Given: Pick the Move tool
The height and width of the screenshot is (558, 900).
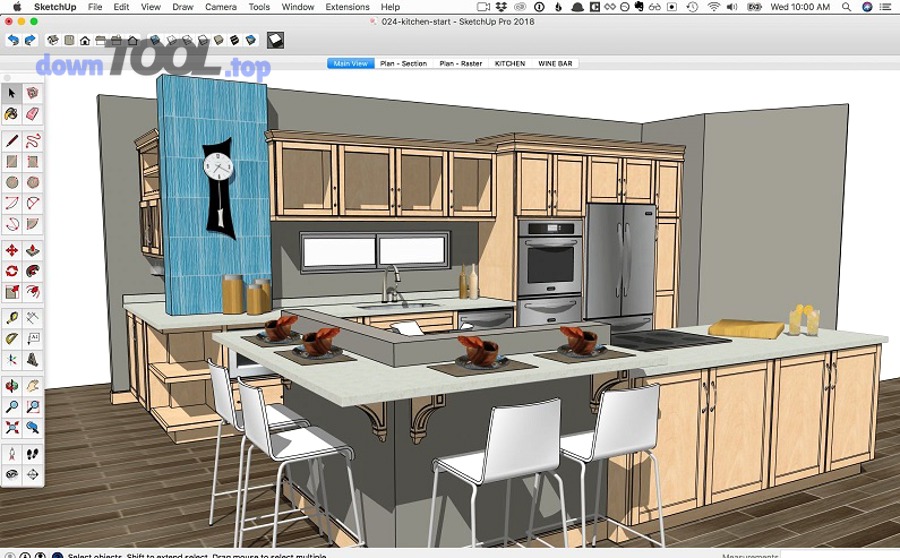Looking at the screenshot, I should coord(12,250).
